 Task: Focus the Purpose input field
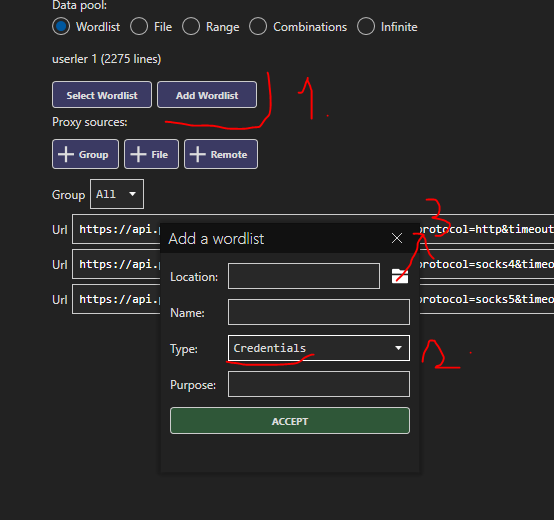click(x=319, y=384)
